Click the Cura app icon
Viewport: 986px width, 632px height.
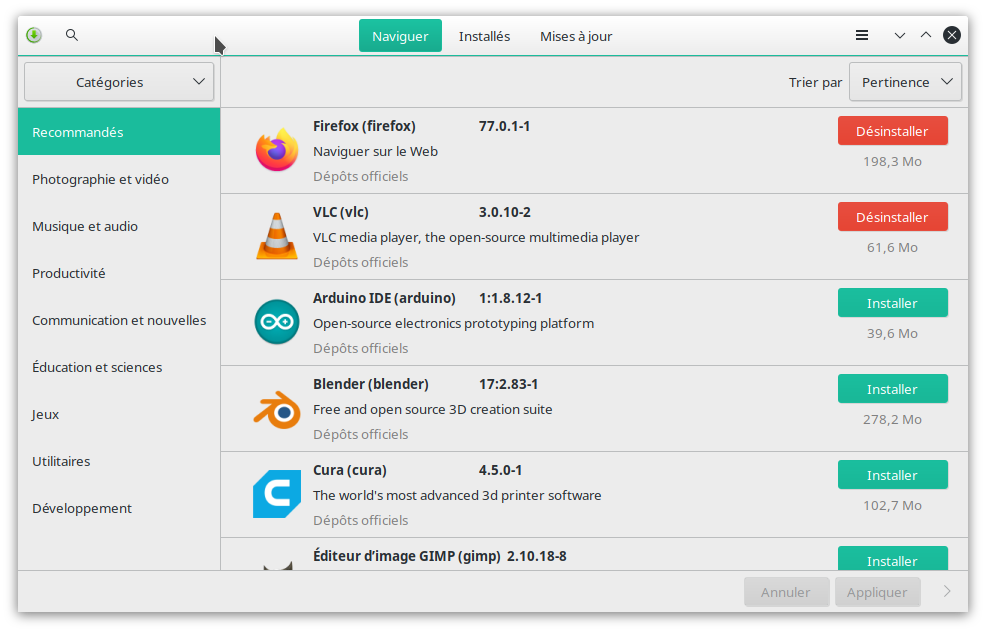point(277,494)
